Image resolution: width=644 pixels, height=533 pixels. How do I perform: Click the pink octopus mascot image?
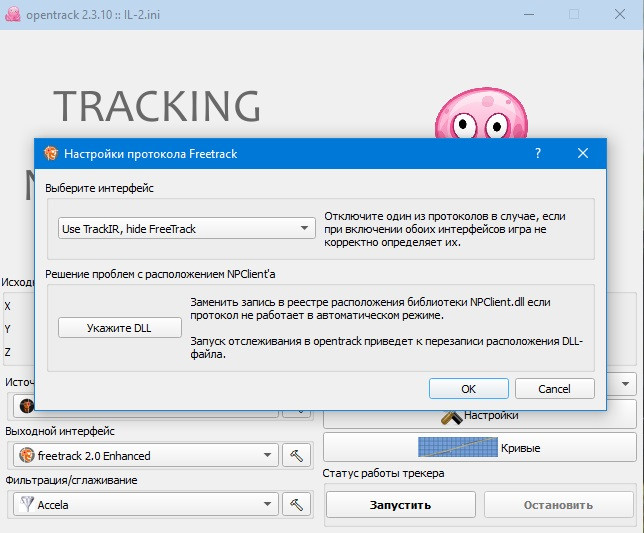point(481,113)
